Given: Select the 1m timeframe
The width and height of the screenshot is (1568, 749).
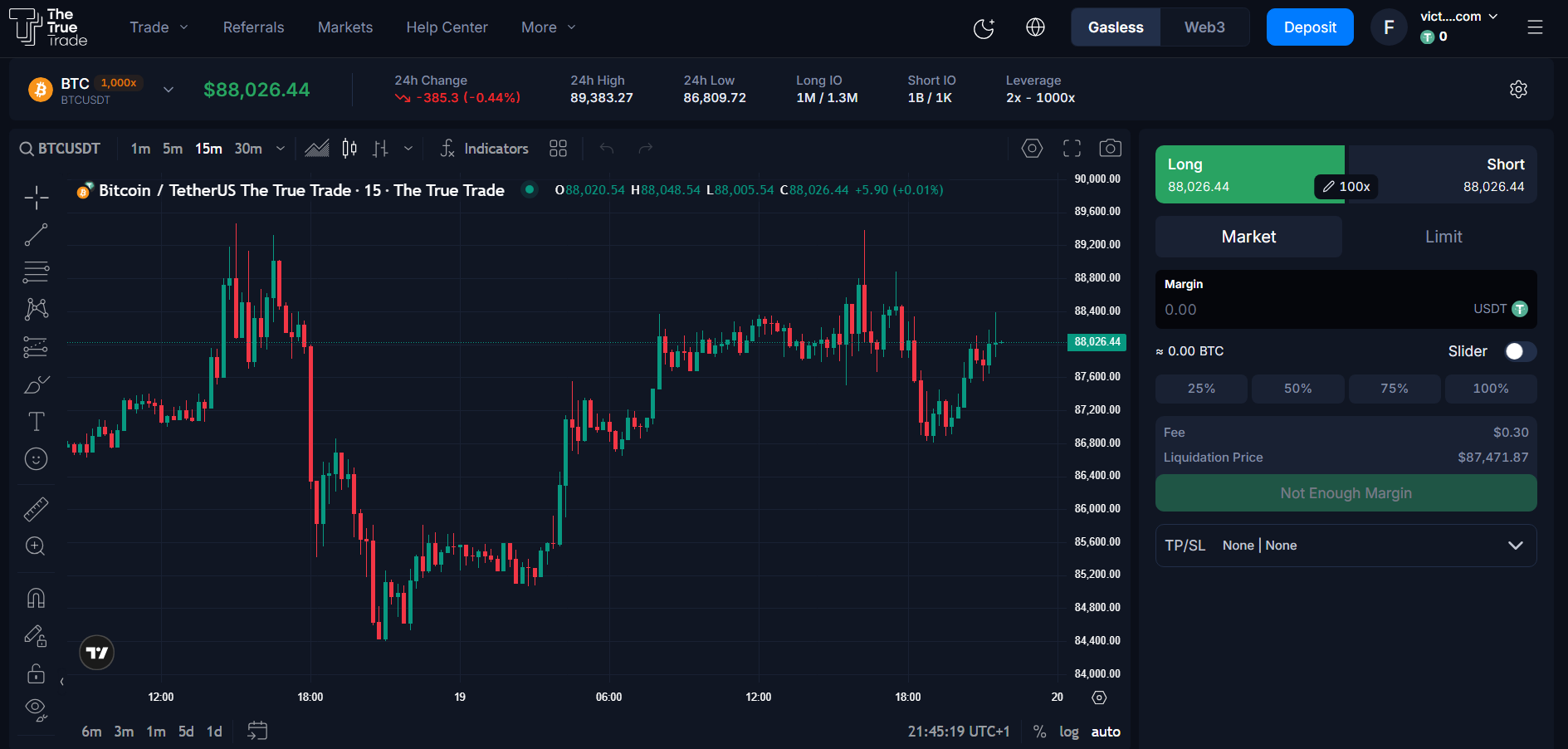Looking at the screenshot, I should coord(140,149).
